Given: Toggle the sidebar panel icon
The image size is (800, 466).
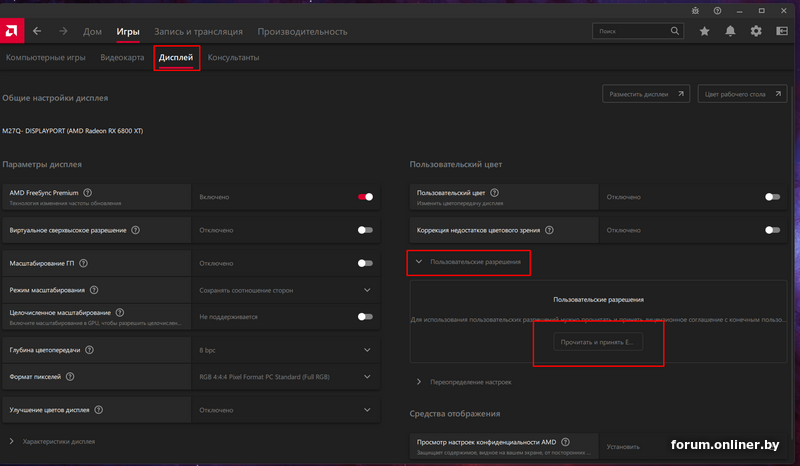Looking at the screenshot, I should click(782, 31).
